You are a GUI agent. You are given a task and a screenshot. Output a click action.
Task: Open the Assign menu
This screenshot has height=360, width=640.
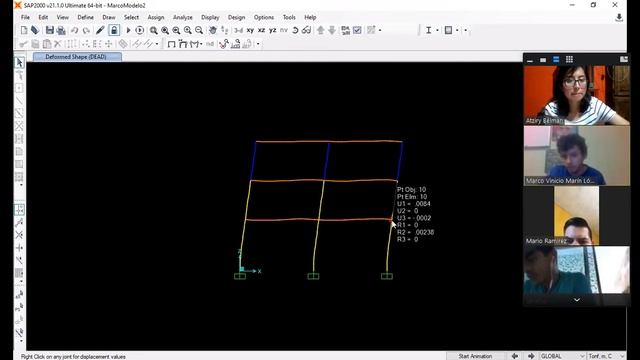pos(156,17)
